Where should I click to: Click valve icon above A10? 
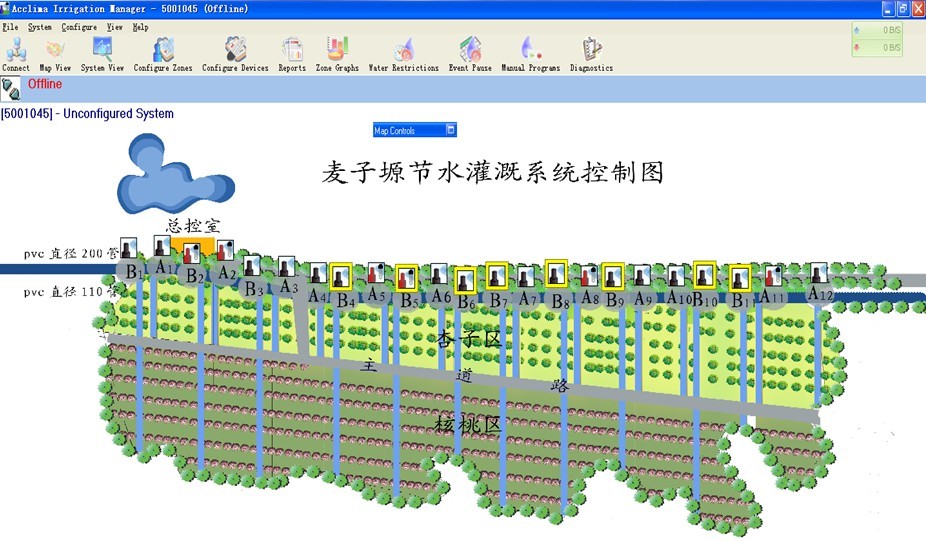click(x=676, y=275)
